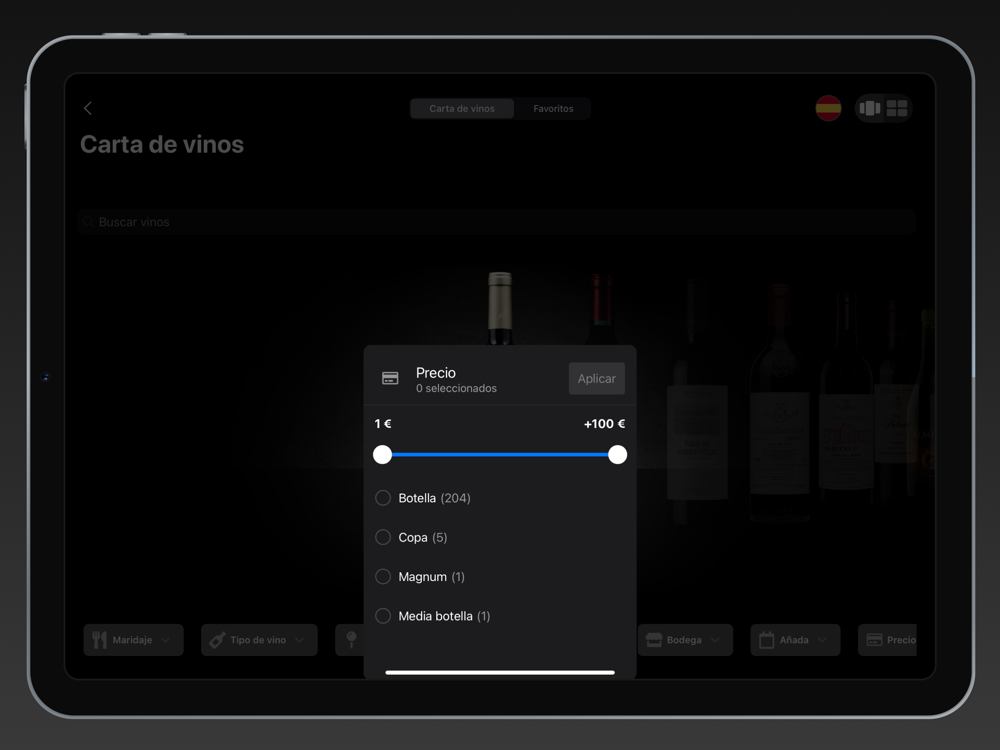Screen dimensions: 1000x750
Task: Click the Carta de vinos page heading
Action: pos(162,144)
